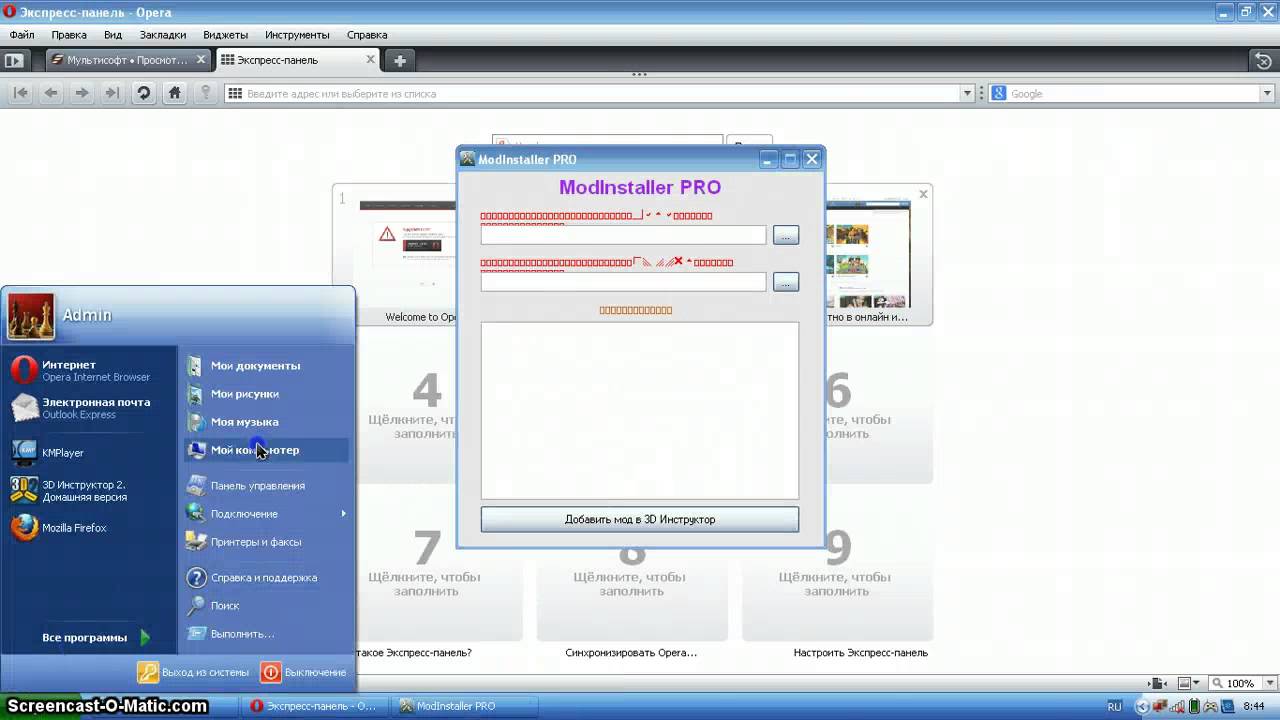Go forward with the Forward arrow
Viewport: 1280px width, 720px height.
pos(82,93)
